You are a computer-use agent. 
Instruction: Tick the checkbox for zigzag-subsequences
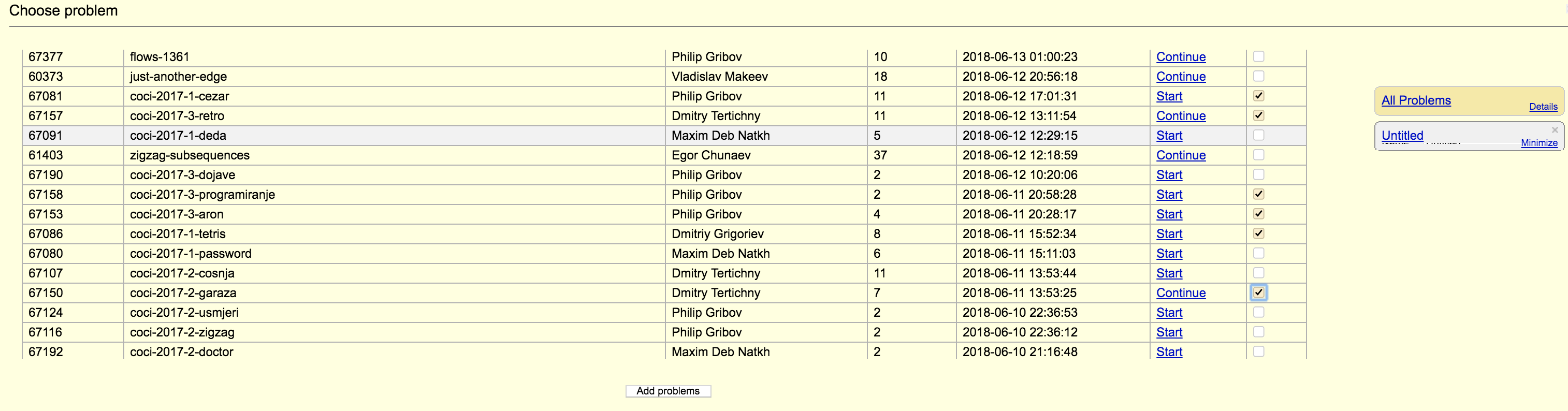pos(1259,155)
